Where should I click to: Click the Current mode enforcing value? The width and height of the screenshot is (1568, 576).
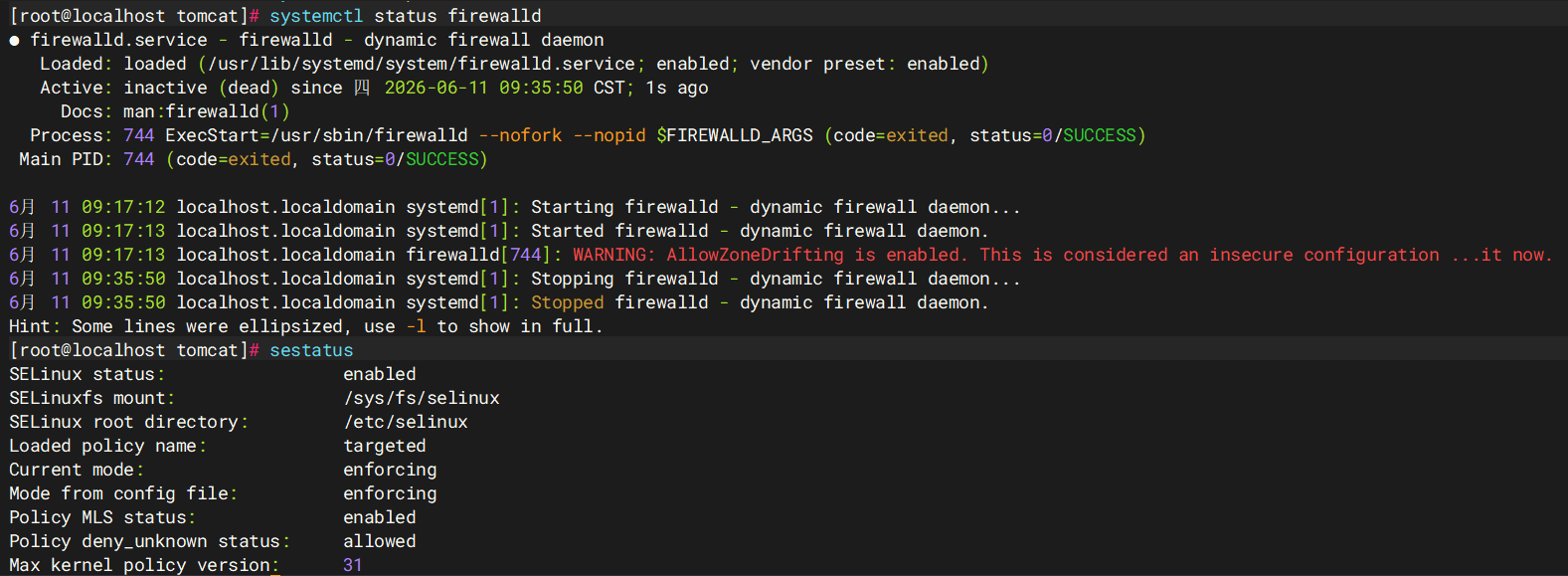coord(390,470)
